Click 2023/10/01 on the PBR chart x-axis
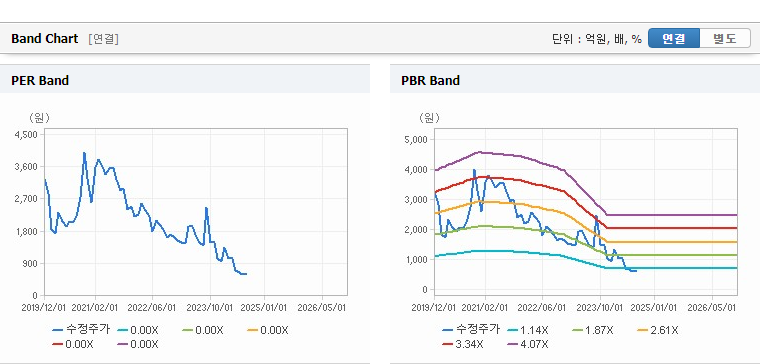The width and height of the screenshot is (760, 364). [600, 308]
